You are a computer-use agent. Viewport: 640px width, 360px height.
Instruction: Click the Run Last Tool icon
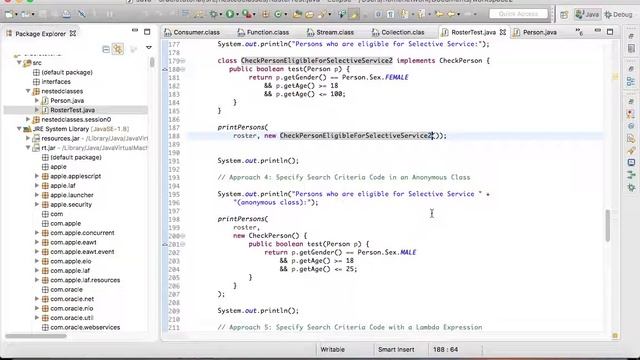(x=246, y=14)
